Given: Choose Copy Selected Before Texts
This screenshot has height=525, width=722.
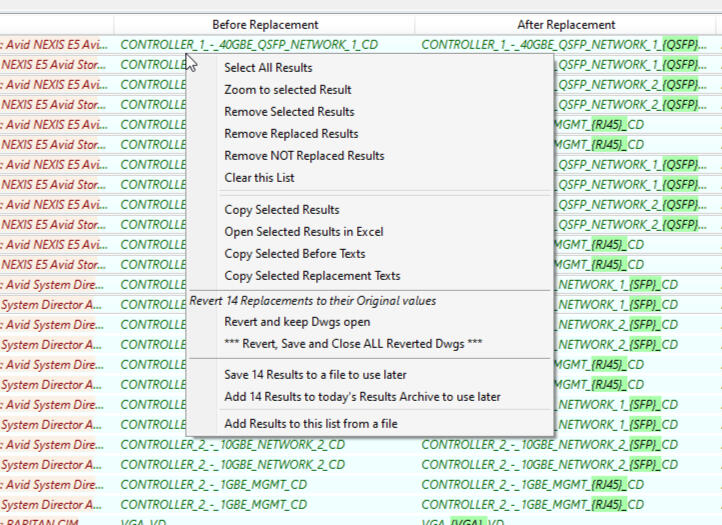Looking at the screenshot, I should pyautogui.click(x=295, y=254).
